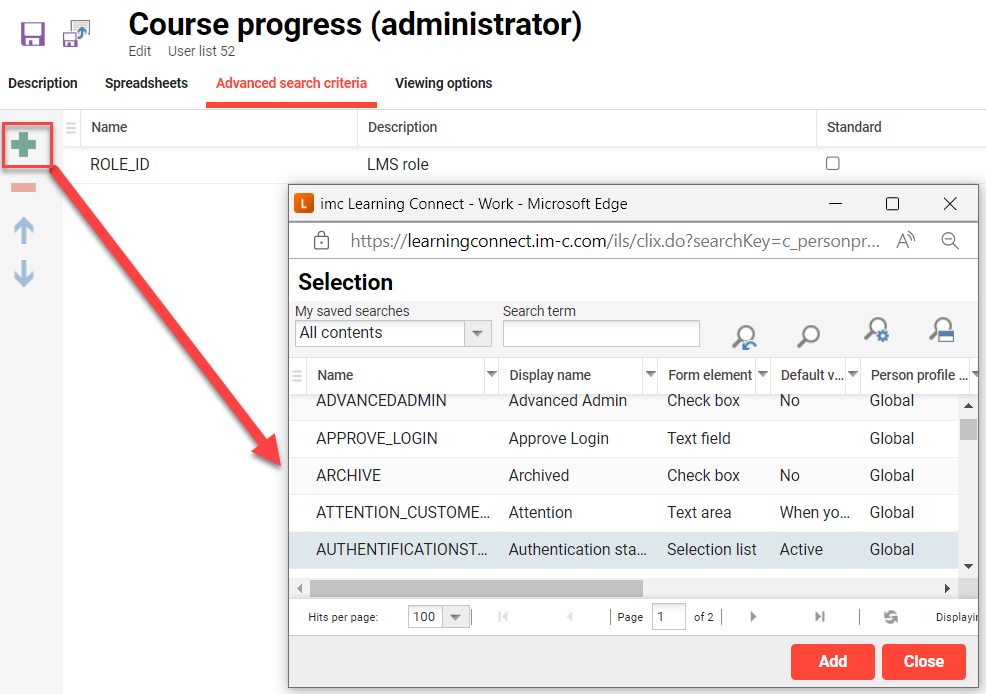Open the Name column header dropdown arrow
Screen dimensions: 986x694
(490, 374)
